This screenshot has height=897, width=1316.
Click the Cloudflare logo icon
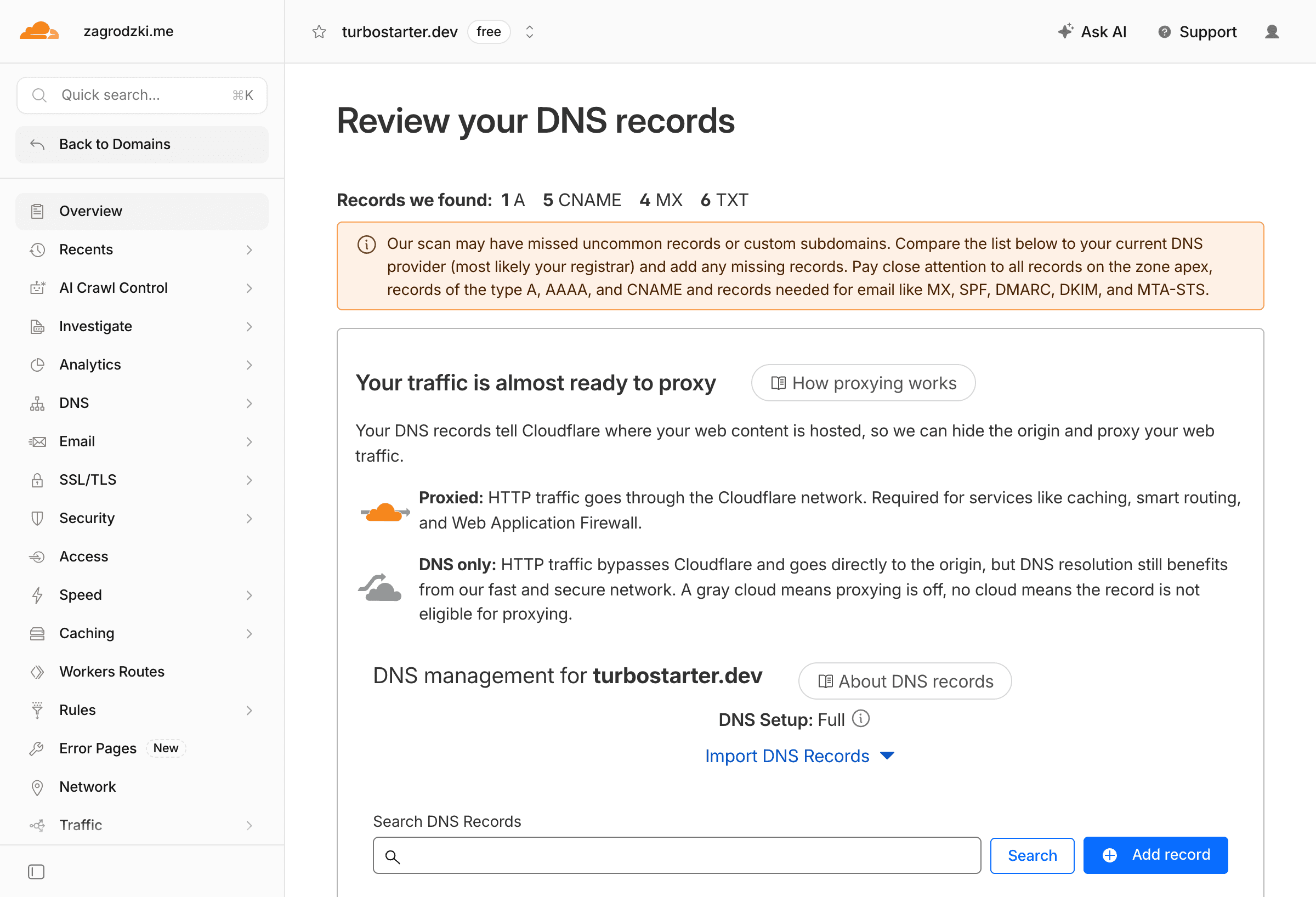[x=39, y=31]
